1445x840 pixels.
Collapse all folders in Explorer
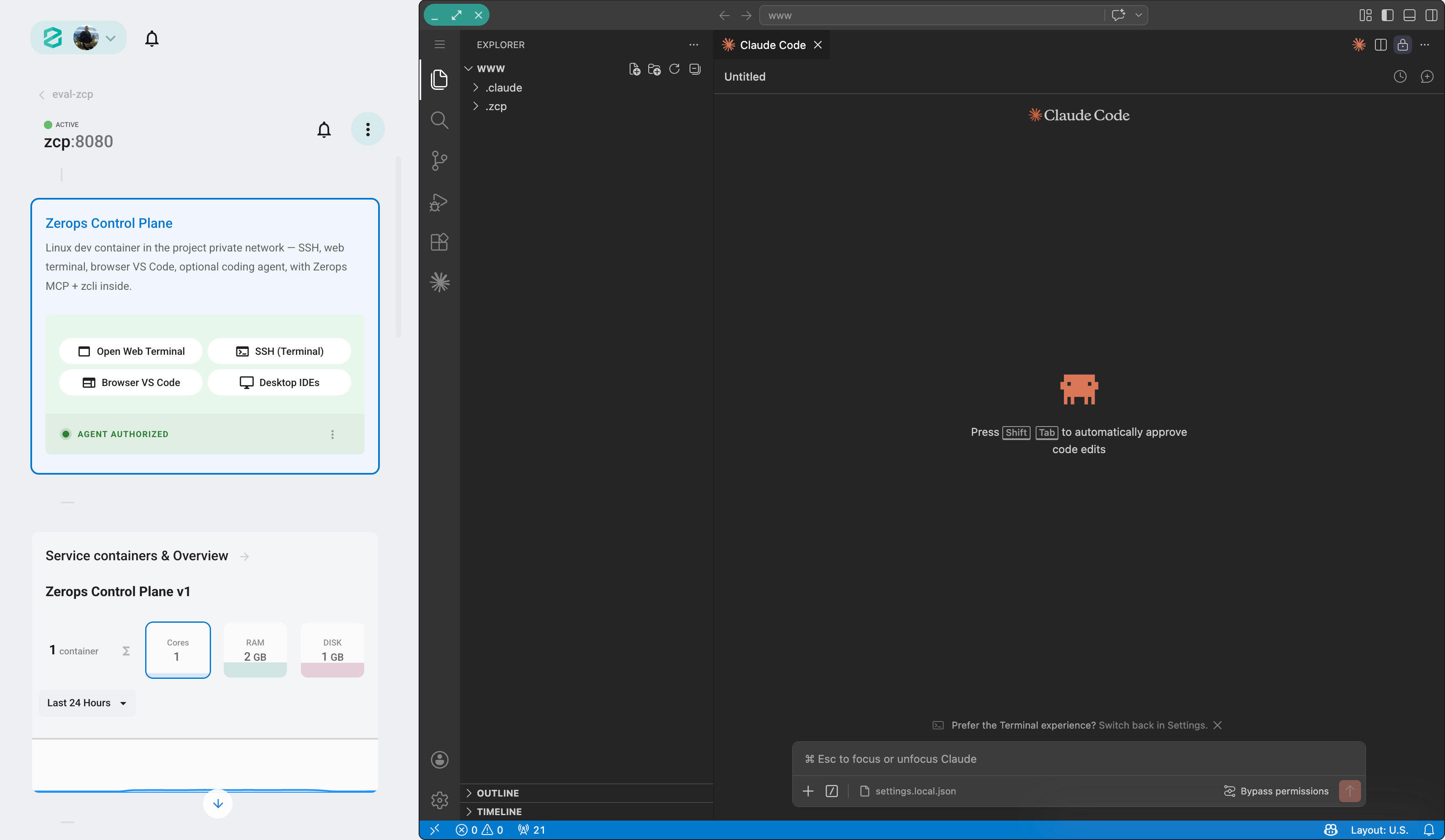(x=694, y=69)
